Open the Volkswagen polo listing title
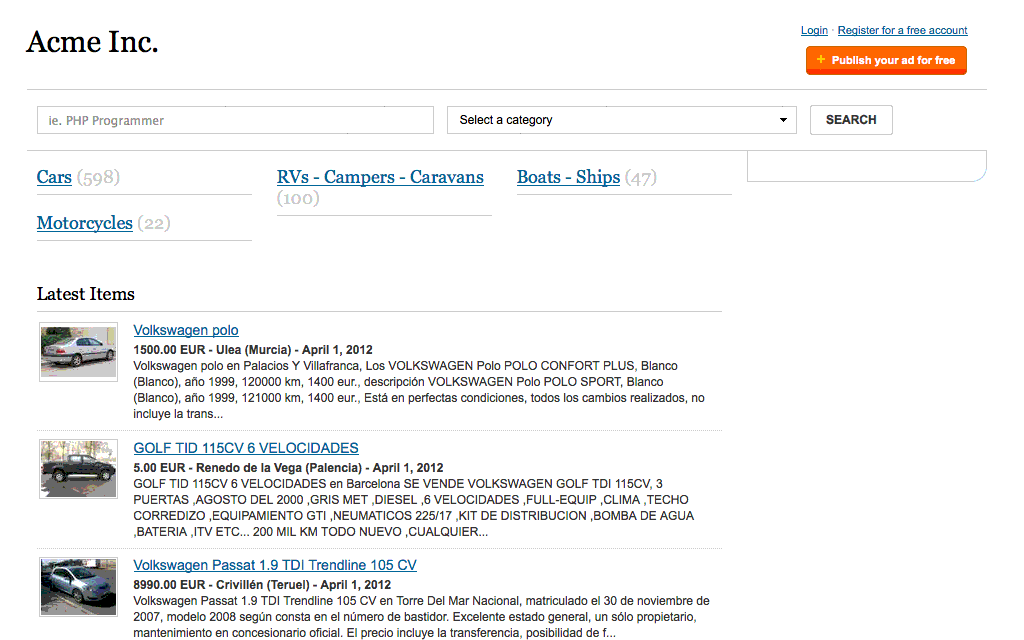Image resolution: width=1024 pixels, height=640 pixels. [x=186, y=330]
